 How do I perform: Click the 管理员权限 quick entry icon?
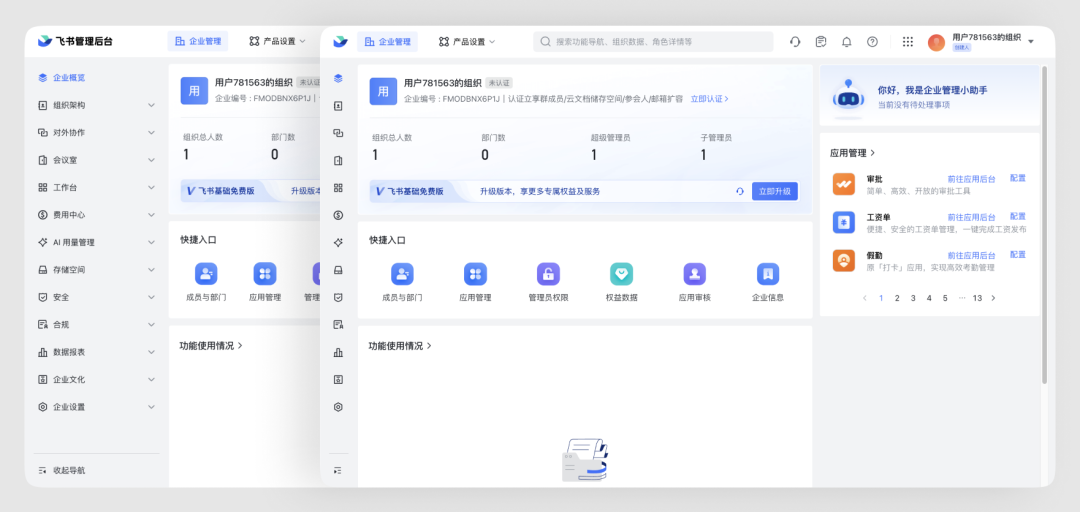pos(548,275)
